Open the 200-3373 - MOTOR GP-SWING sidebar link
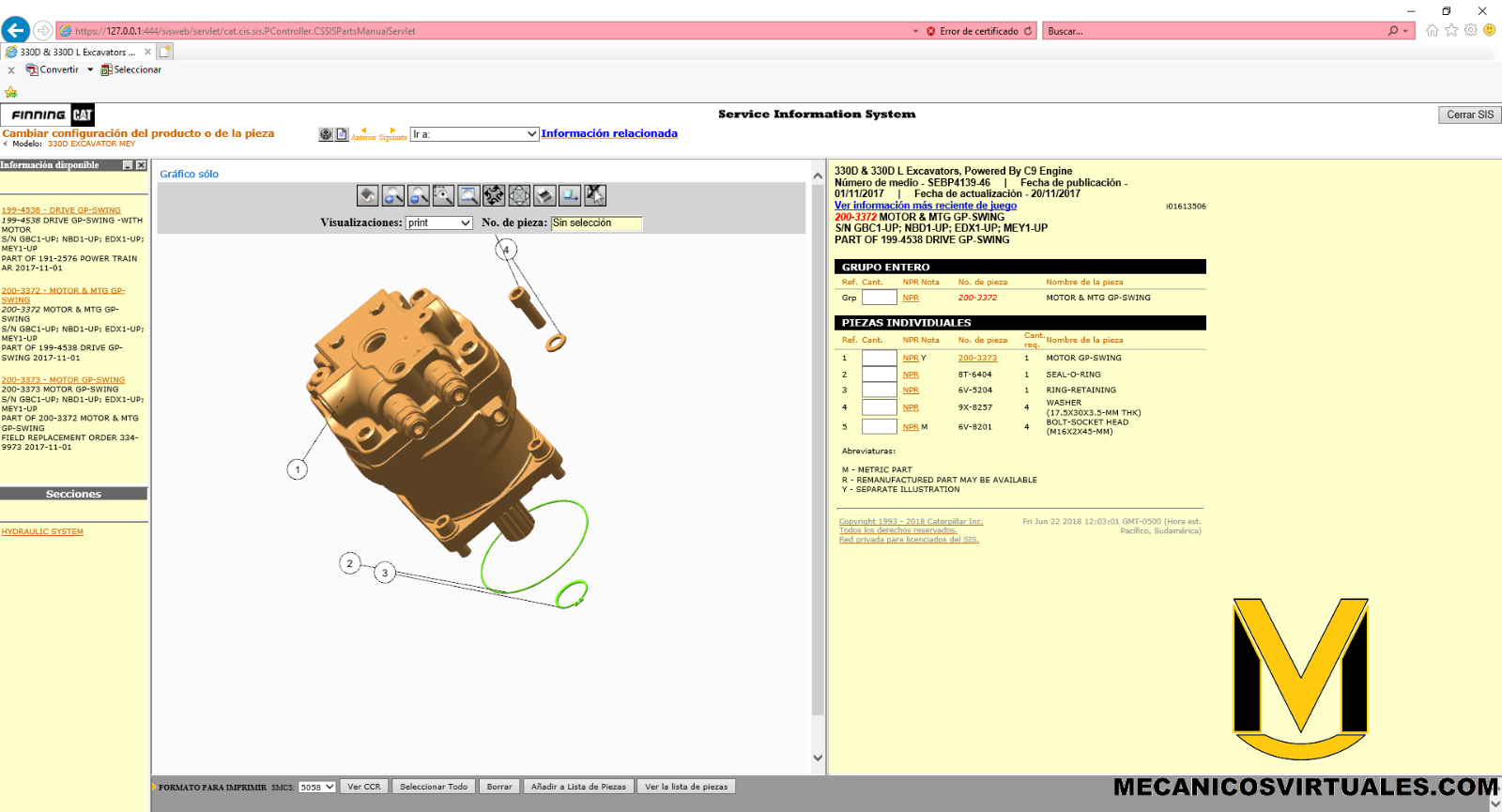1502x812 pixels. click(63, 380)
